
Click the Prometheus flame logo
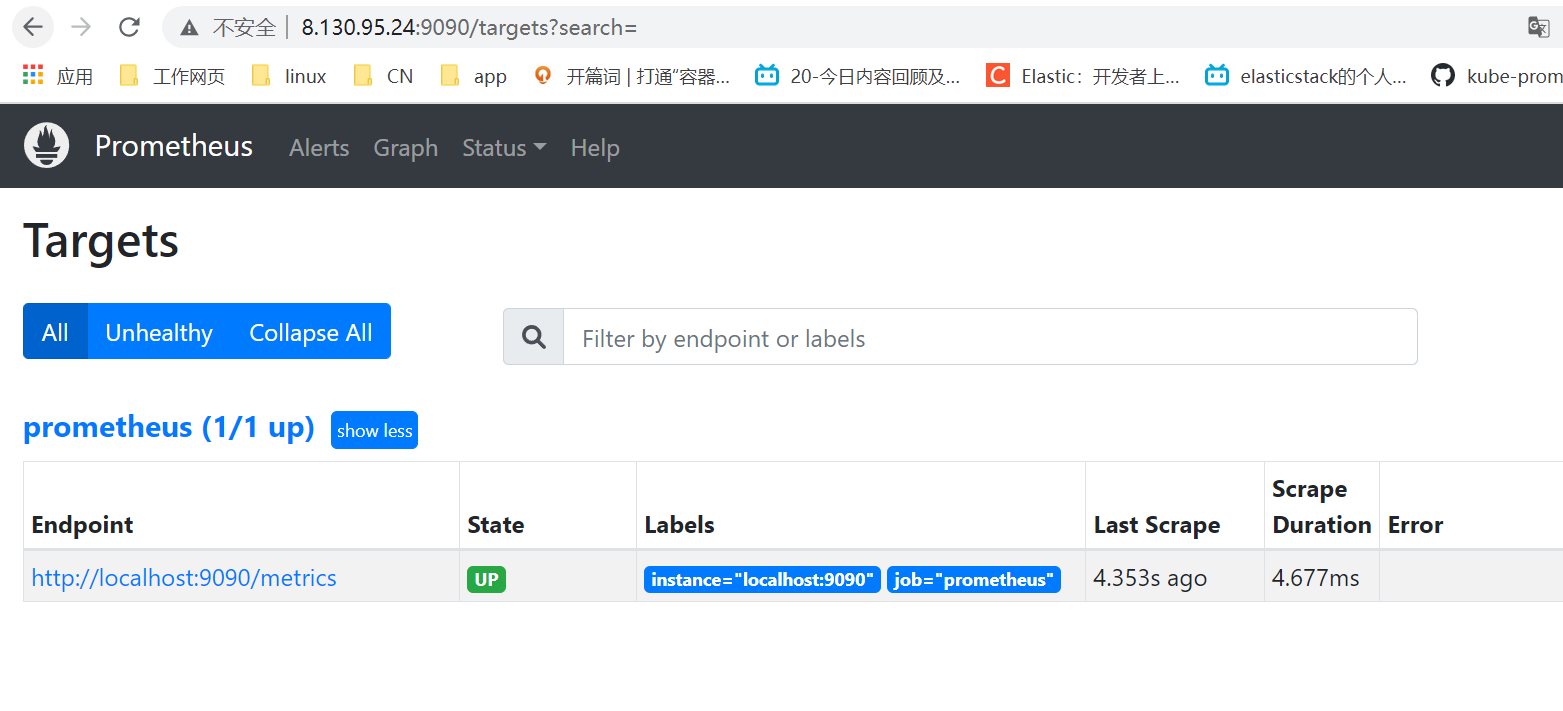[x=46, y=146]
